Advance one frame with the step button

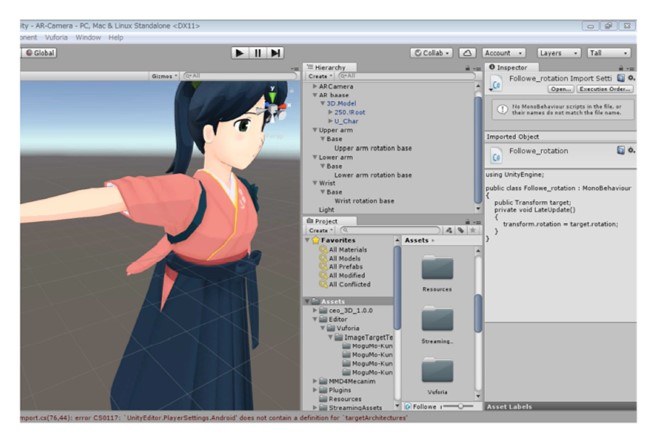[275, 53]
